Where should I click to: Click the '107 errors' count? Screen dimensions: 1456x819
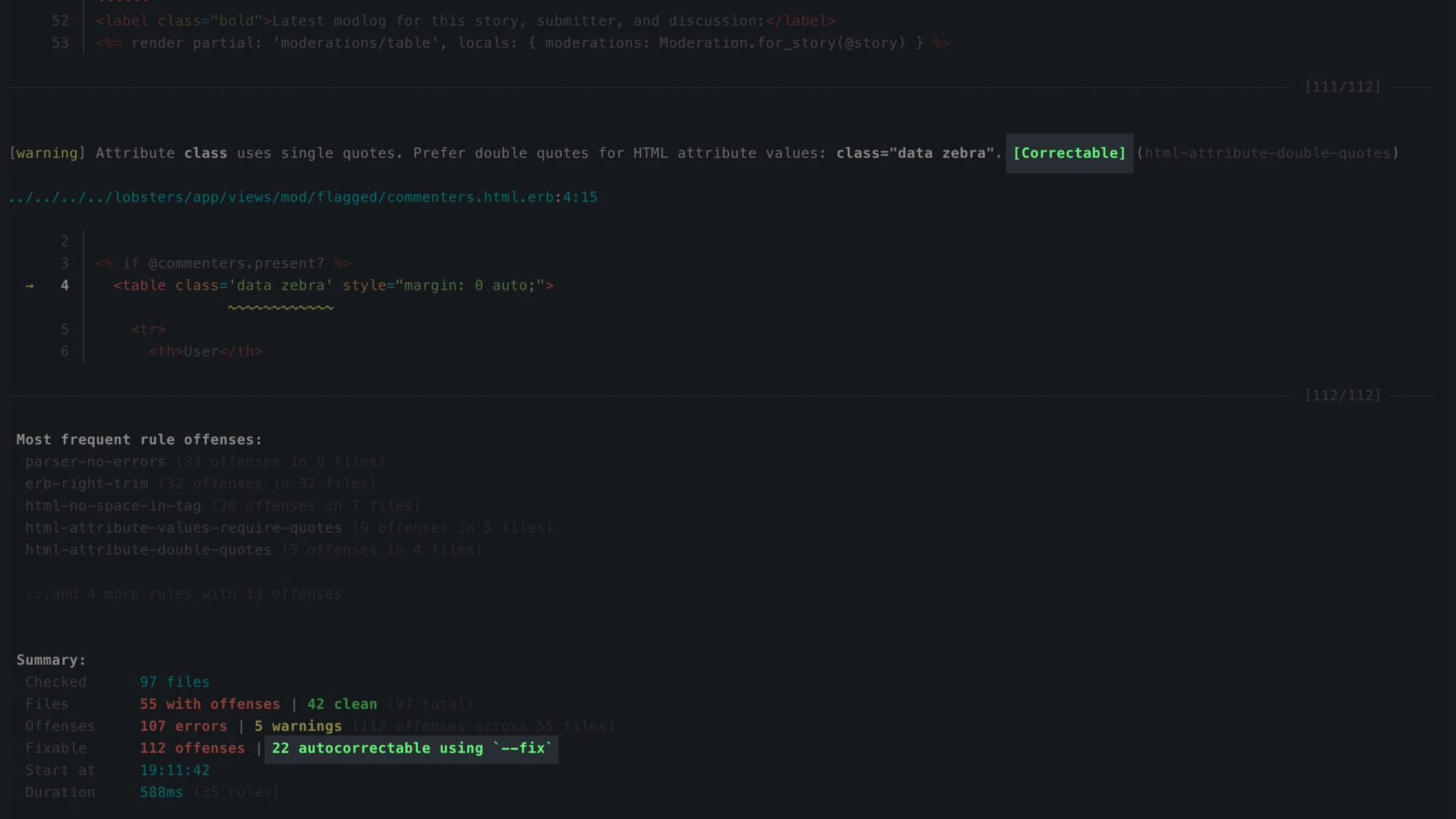point(183,726)
